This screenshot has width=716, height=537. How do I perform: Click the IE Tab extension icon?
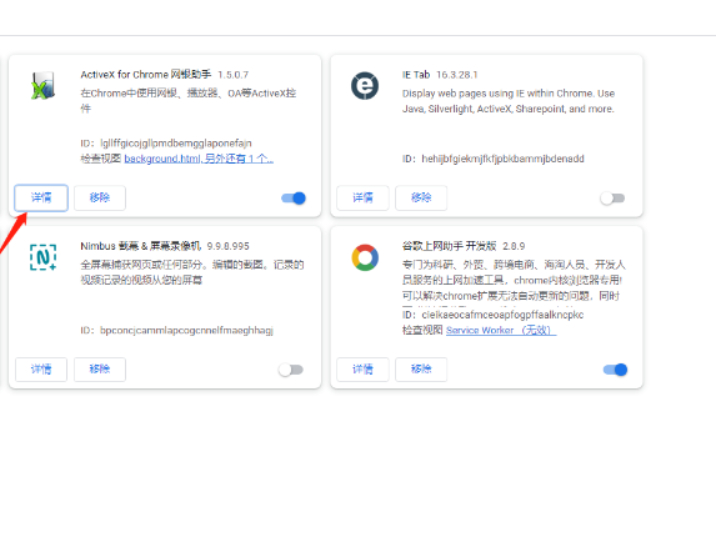click(364, 85)
